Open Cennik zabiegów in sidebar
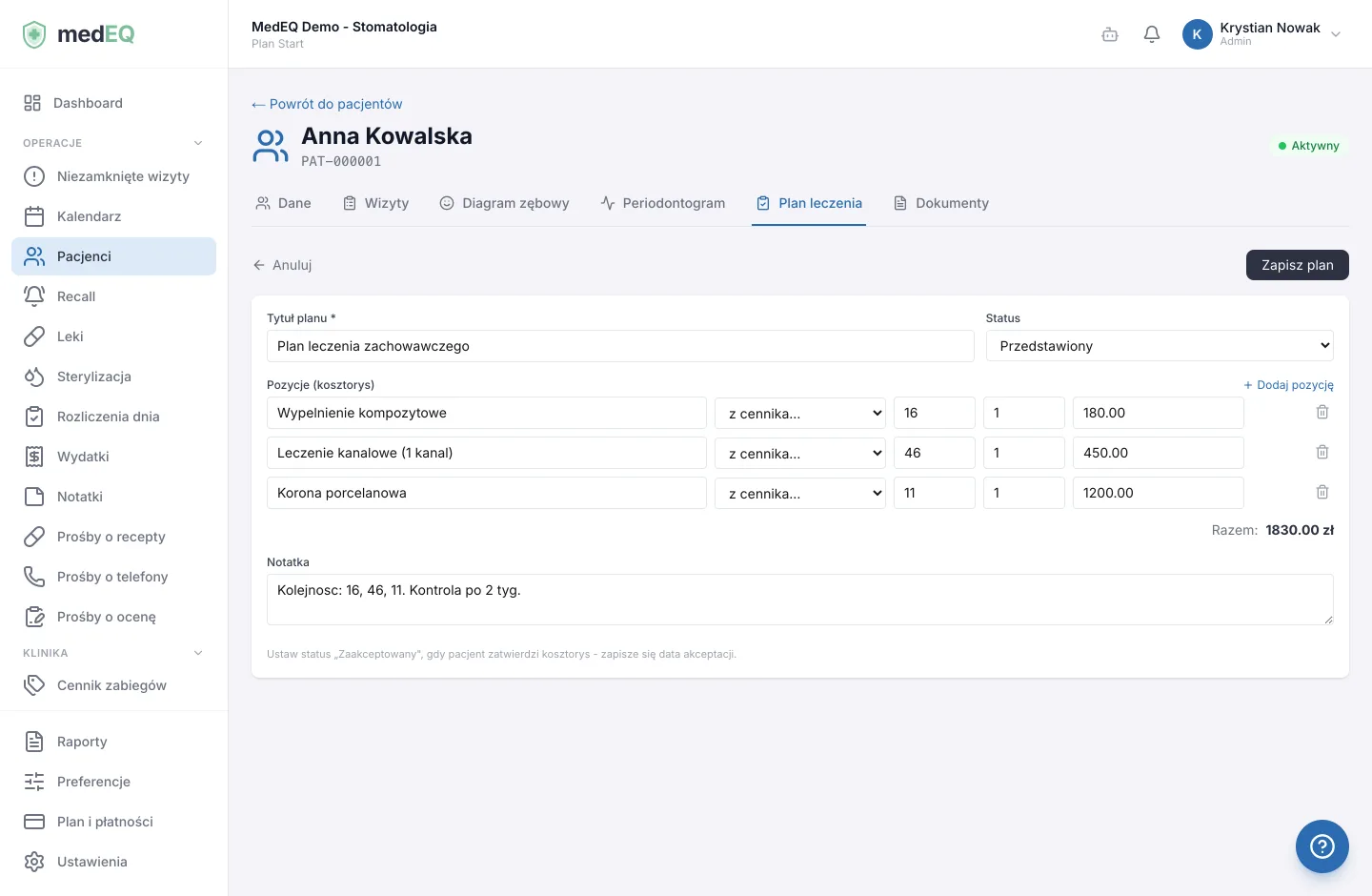The height and width of the screenshot is (896, 1372). click(x=113, y=685)
